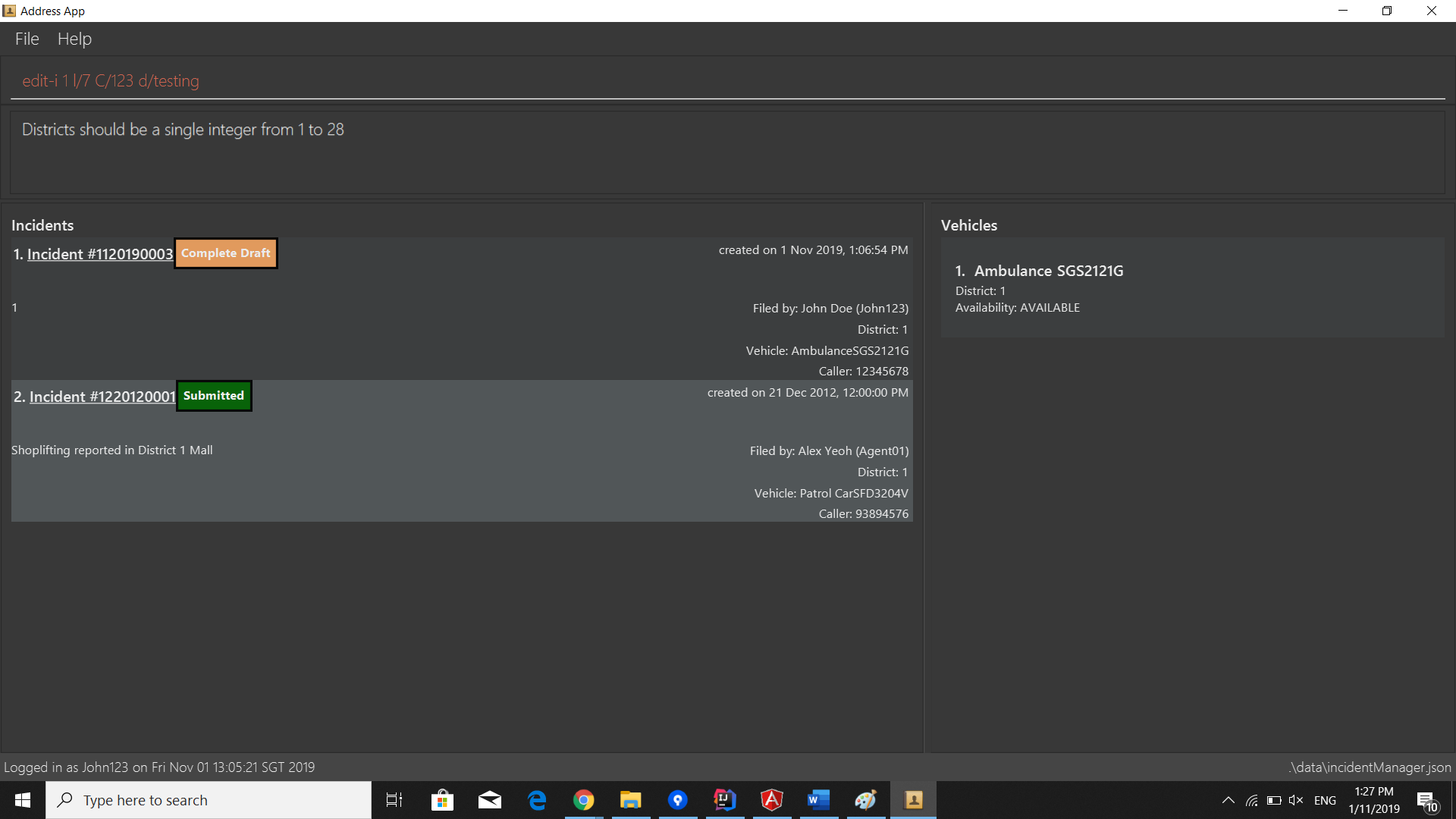Screen dimensions: 1456x819
Task: Click the Chrome icon in taskbar
Action: (x=583, y=800)
